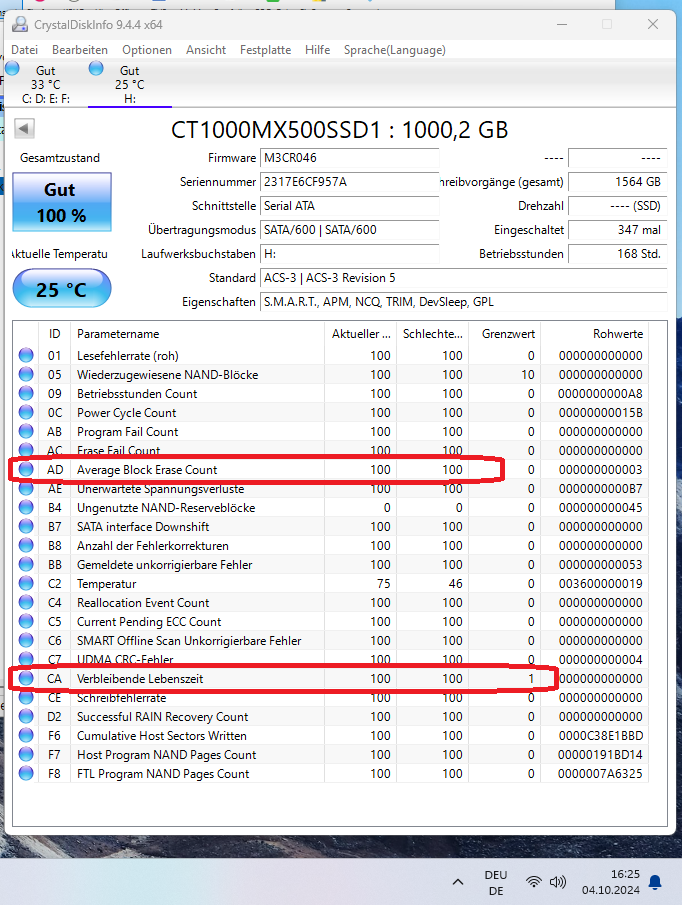The height and width of the screenshot is (905, 682).
Task: Click status icon of Gemeldete unkorrigierbare Fehler row
Action: 26,564
